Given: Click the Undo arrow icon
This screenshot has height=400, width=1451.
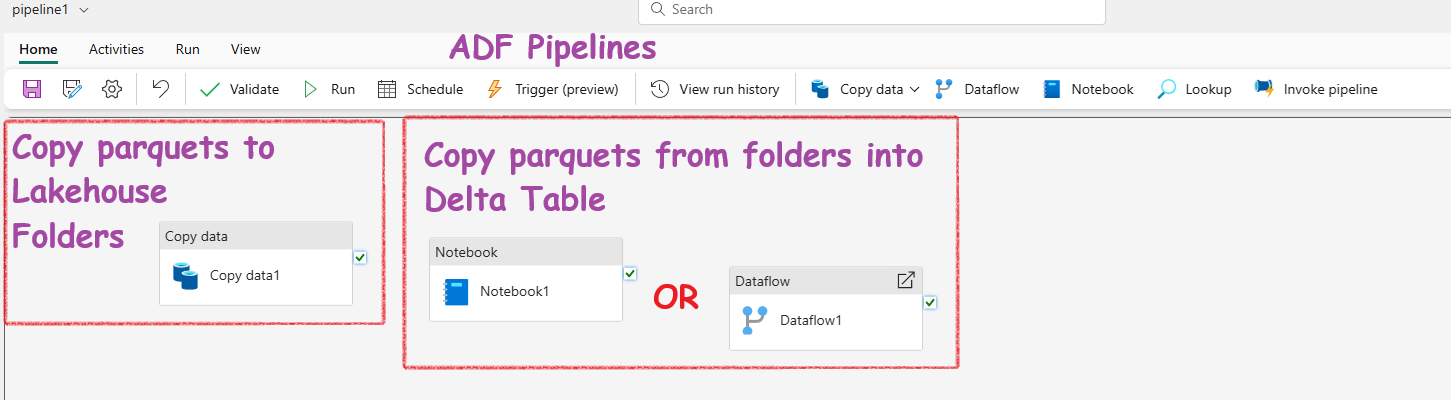Looking at the screenshot, I should 160,89.
